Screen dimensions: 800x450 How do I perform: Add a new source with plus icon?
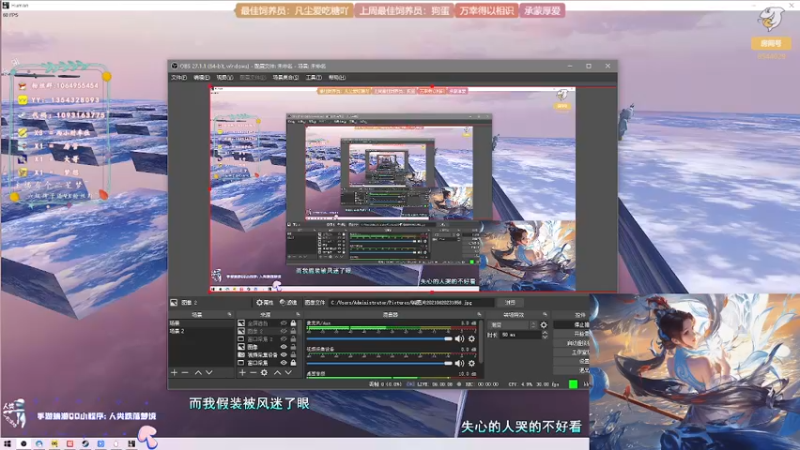(242, 373)
